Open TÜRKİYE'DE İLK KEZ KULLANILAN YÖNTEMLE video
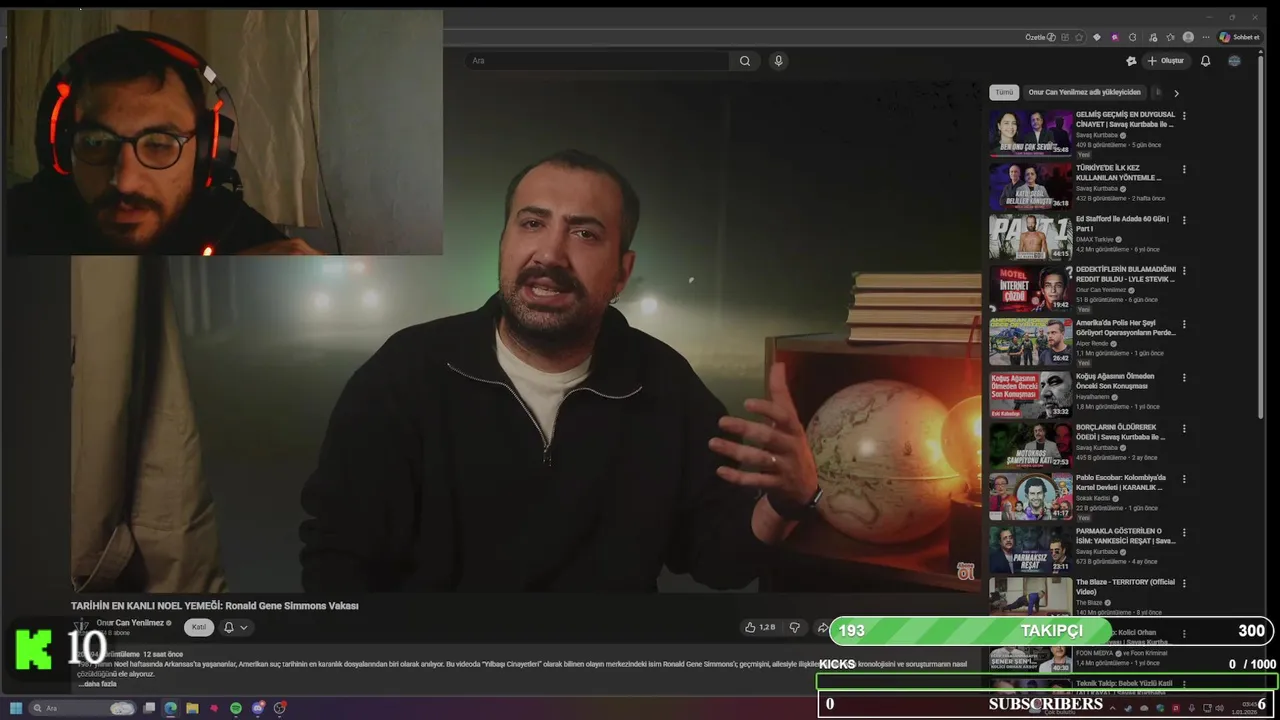This screenshot has width=1280, height=720. tap(1030, 186)
